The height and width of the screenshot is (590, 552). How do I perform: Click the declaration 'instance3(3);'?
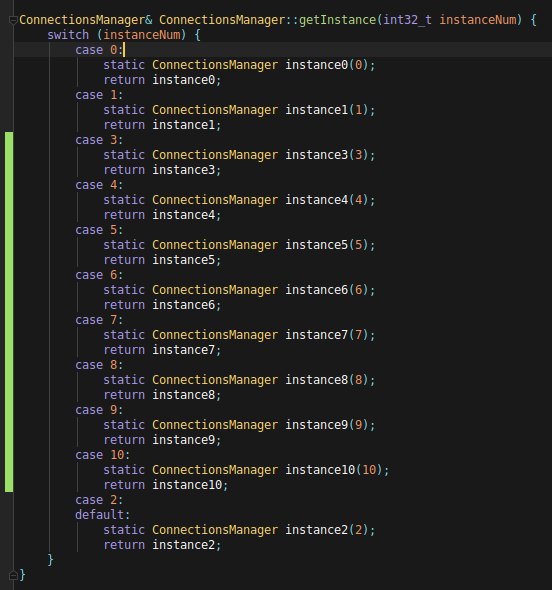330,155
